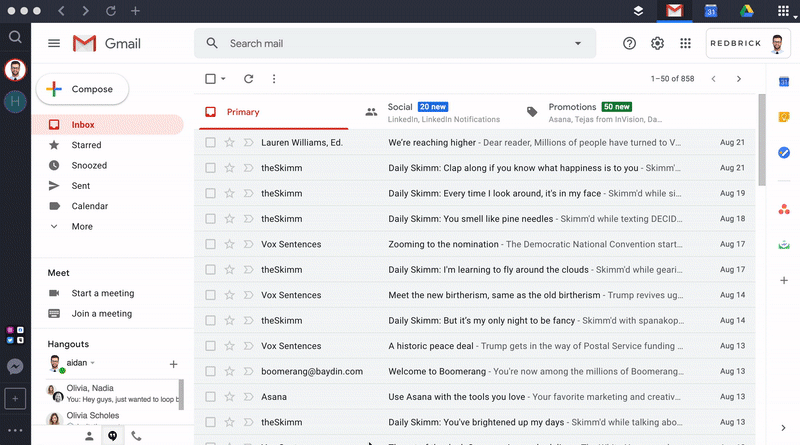Check the You've brightened up my days email
This screenshot has width=800, height=445.
[x=210, y=422]
